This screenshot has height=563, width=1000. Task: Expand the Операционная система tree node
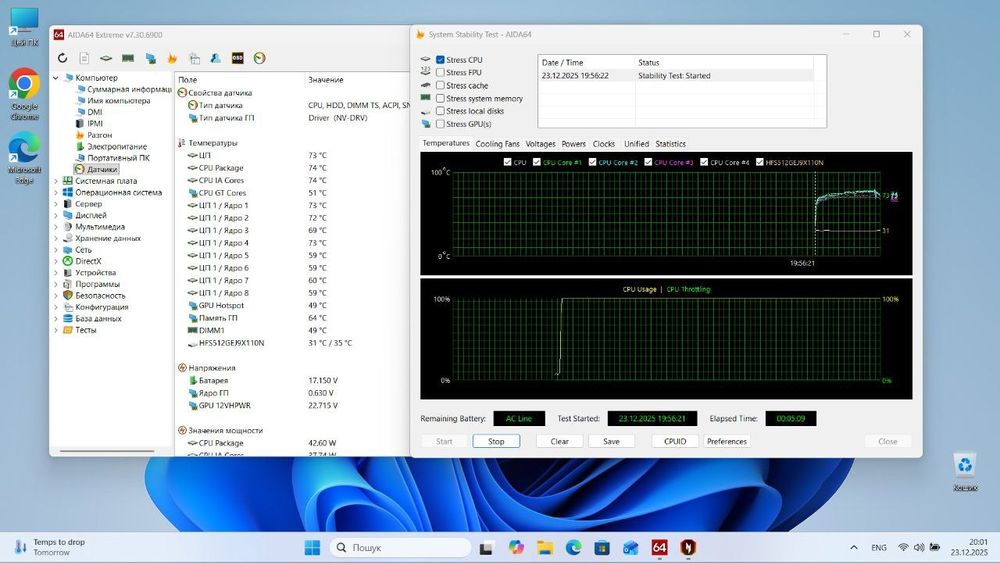coord(56,193)
